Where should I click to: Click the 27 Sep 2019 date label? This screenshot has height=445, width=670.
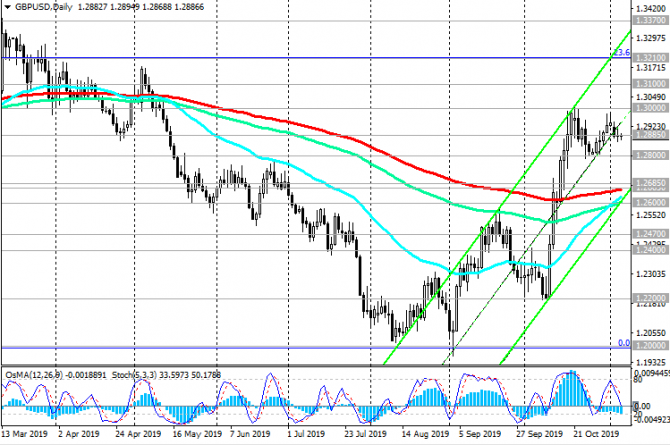pyautogui.click(x=540, y=434)
